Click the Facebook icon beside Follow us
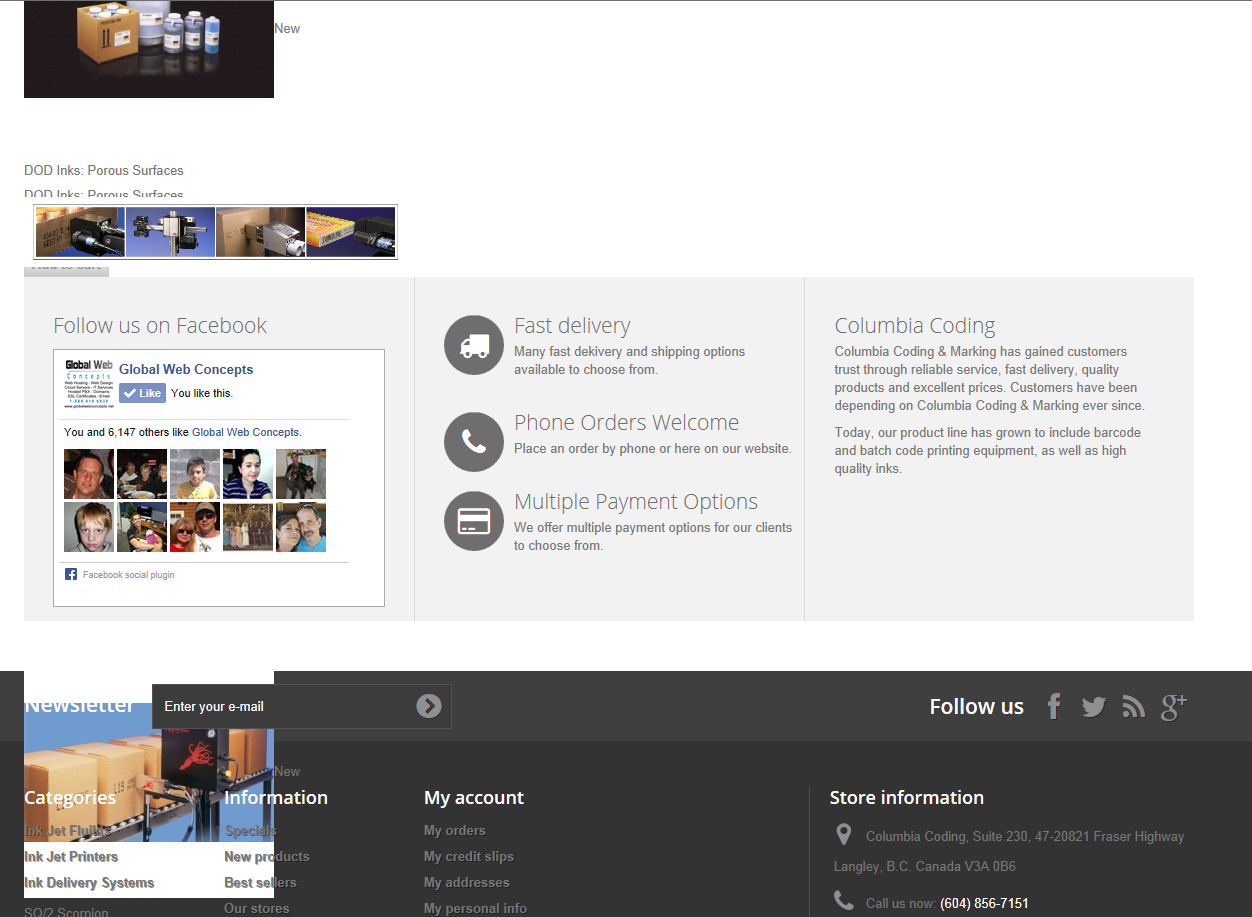Screen dimensions: 1252x917 [1054, 707]
